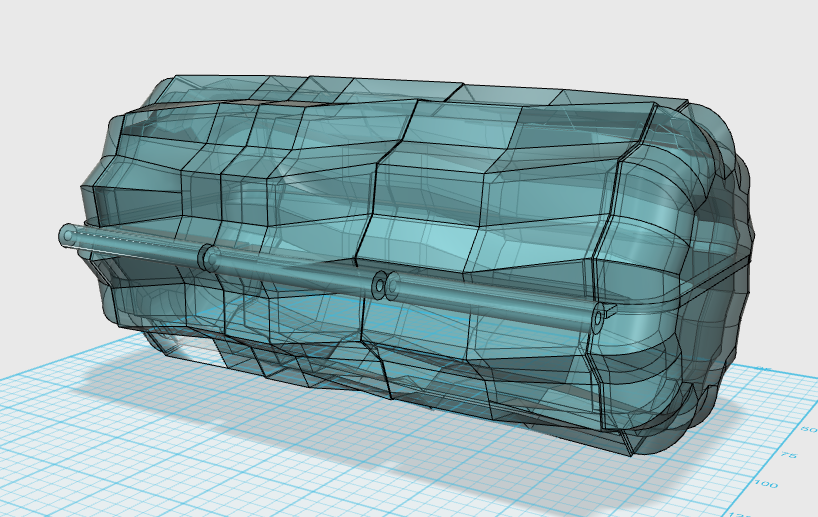Click the workplane grid label "75"
Screen dimensions: 818x517
tap(788, 455)
